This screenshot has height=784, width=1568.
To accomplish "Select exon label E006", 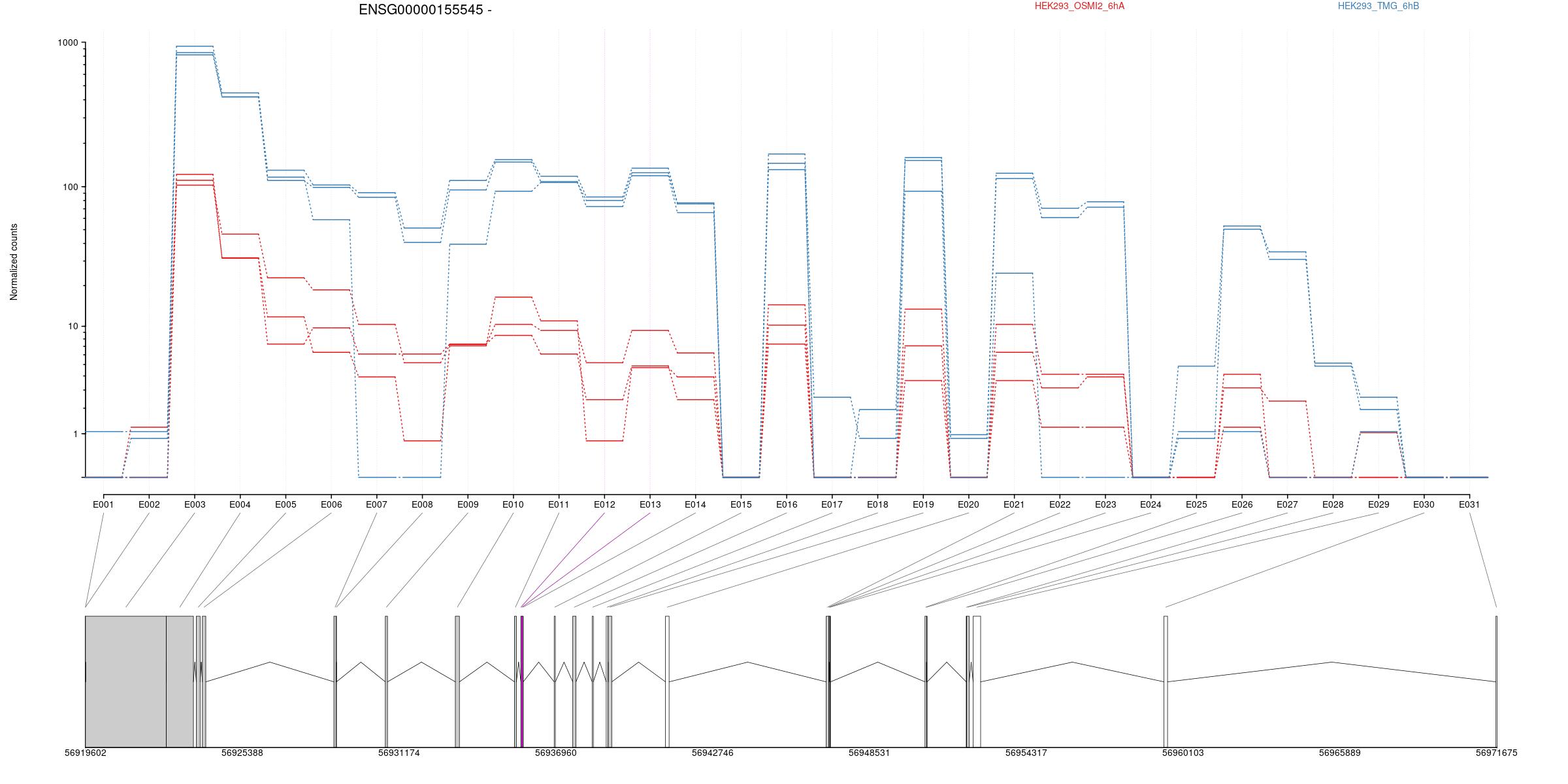I will coord(331,504).
